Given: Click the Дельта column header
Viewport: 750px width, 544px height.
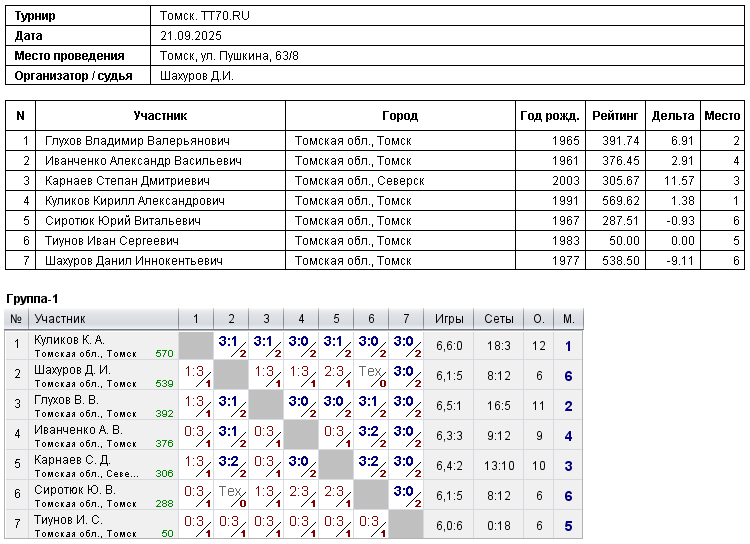Looking at the screenshot, I should click(x=673, y=116).
